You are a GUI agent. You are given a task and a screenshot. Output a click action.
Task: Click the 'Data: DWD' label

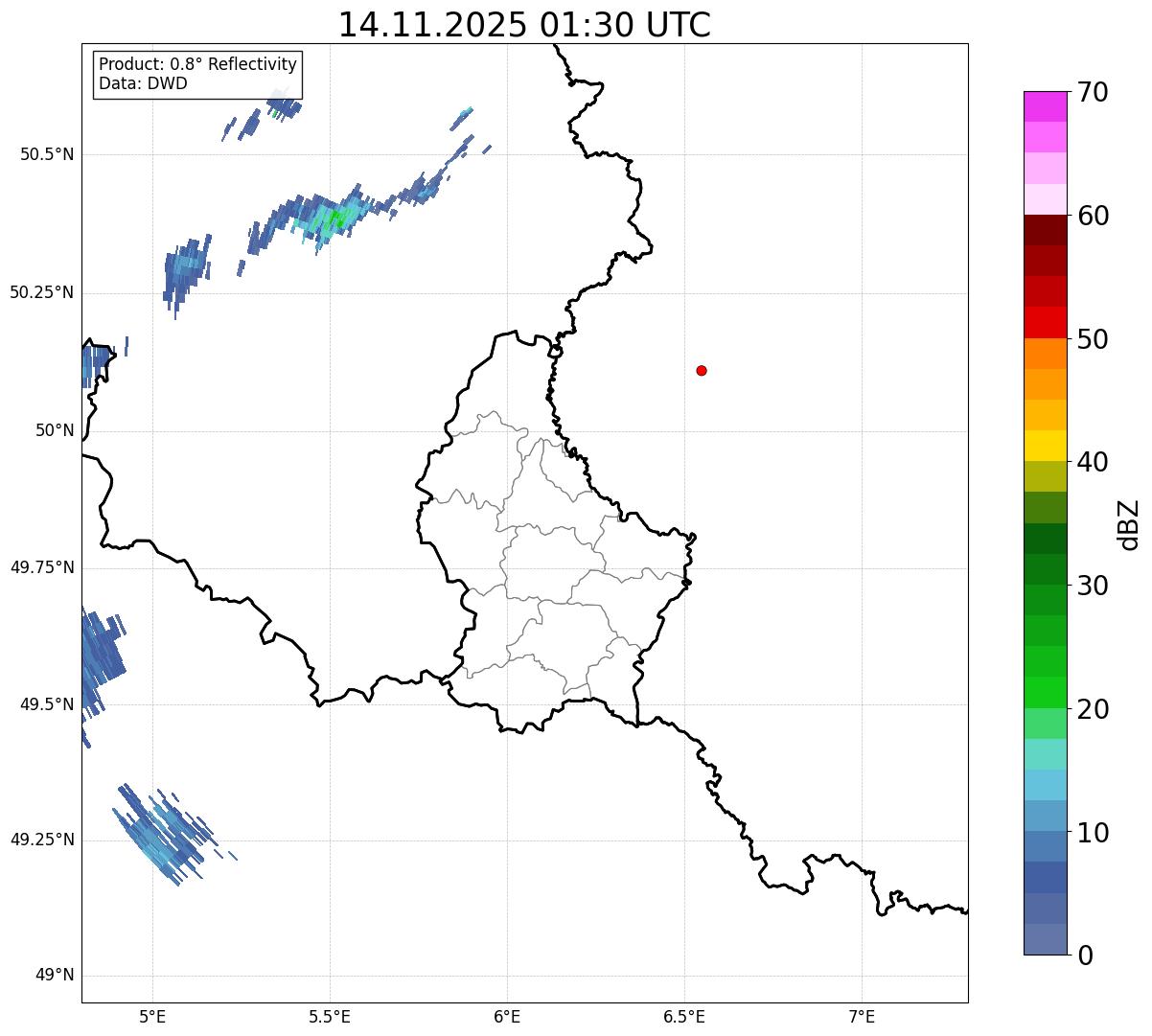pyautogui.click(x=143, y=83)
